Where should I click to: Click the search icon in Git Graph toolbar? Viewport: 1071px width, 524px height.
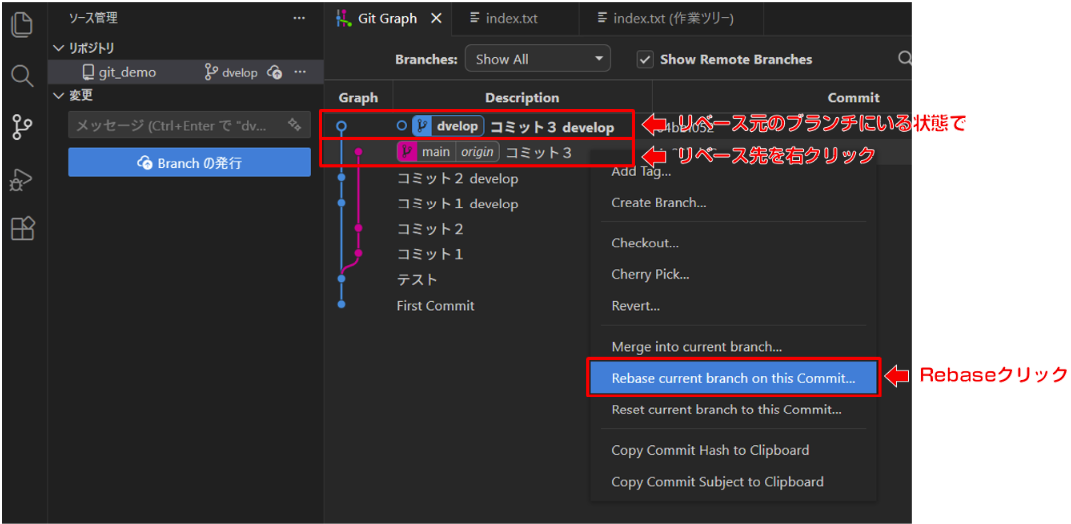(x=904, y=59)
